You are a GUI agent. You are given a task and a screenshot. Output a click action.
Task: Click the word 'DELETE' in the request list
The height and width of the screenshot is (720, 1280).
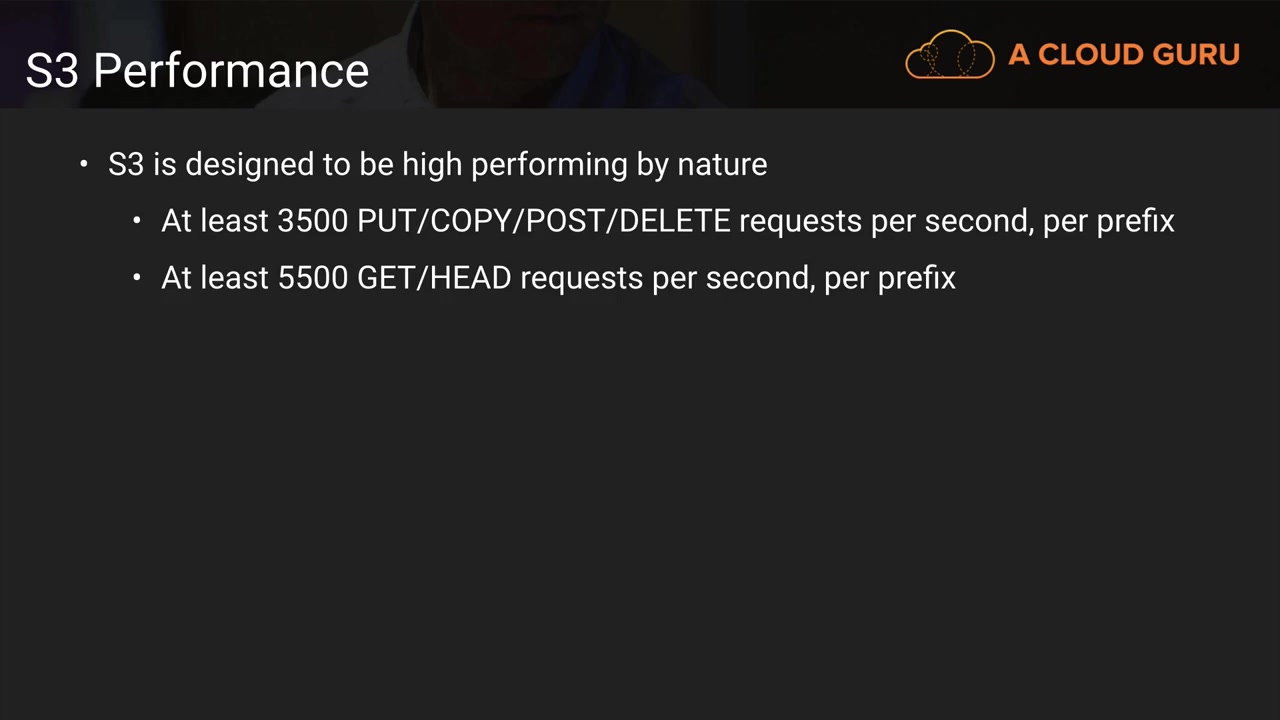tap(674, 221)
